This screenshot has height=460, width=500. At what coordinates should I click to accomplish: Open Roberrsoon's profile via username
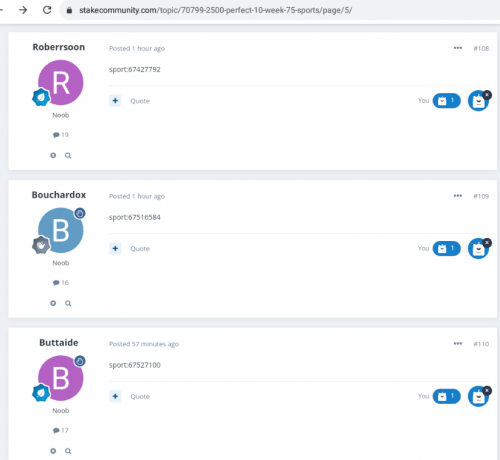pyautogui.click(x=59, y=47)
